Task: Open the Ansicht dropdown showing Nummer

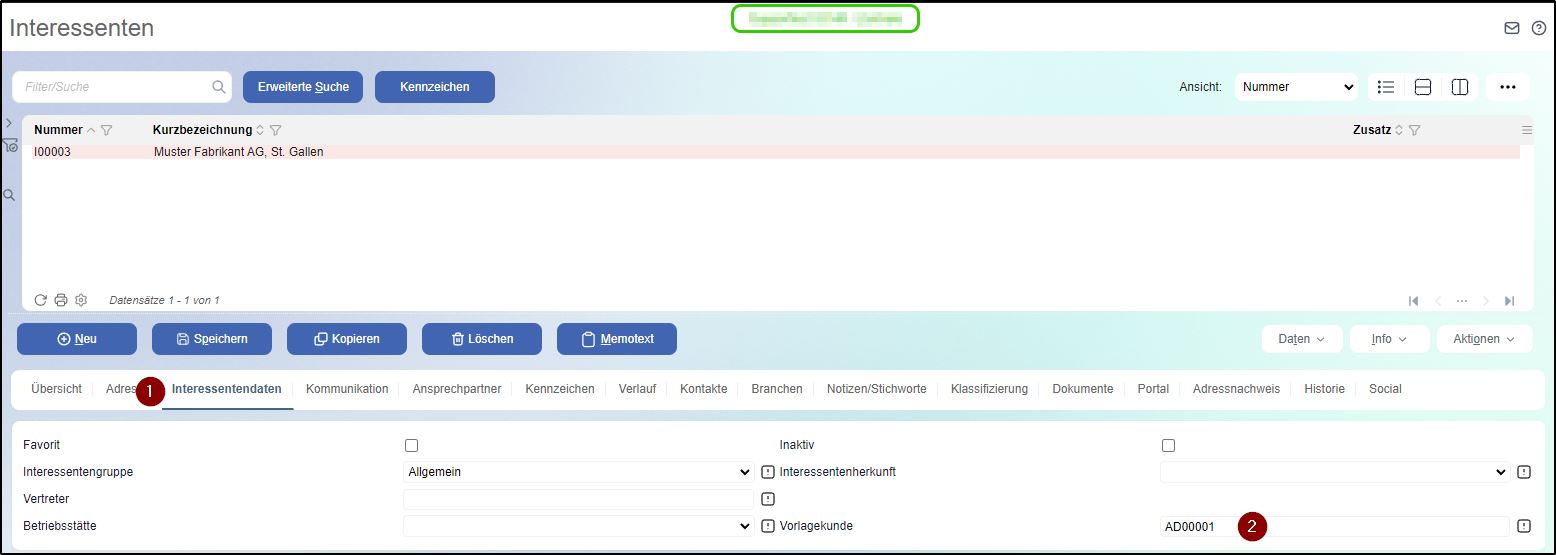Action: tap(1296, 87)
